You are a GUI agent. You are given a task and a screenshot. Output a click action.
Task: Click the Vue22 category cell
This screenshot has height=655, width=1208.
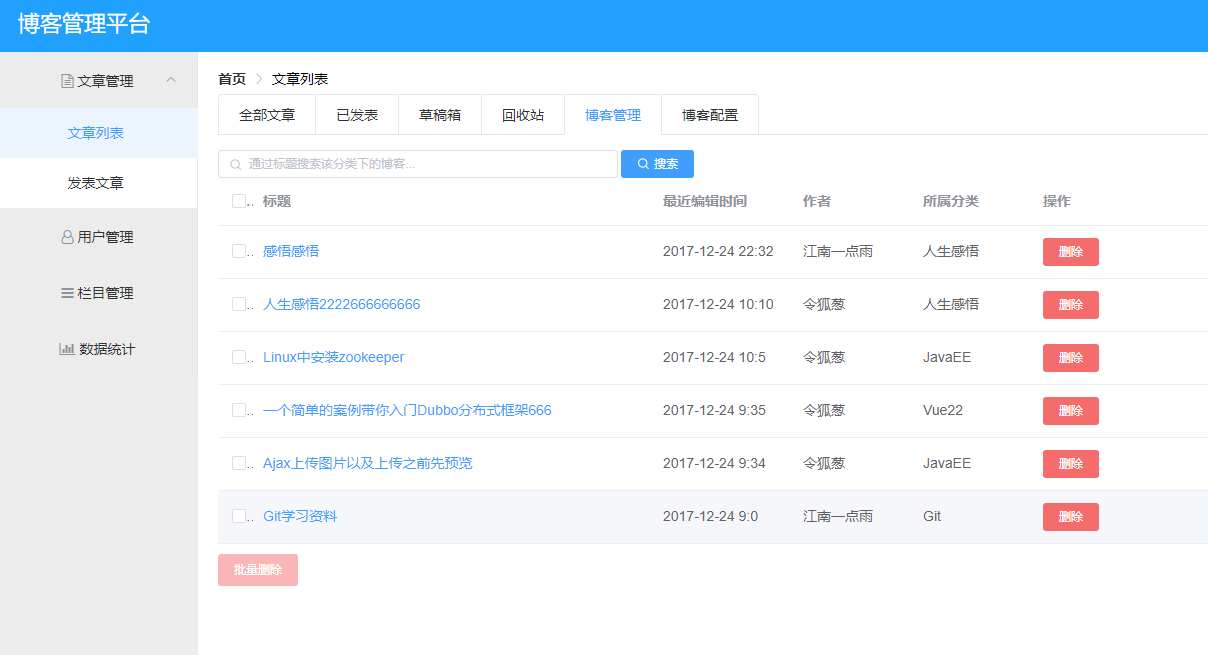point(943,410)
